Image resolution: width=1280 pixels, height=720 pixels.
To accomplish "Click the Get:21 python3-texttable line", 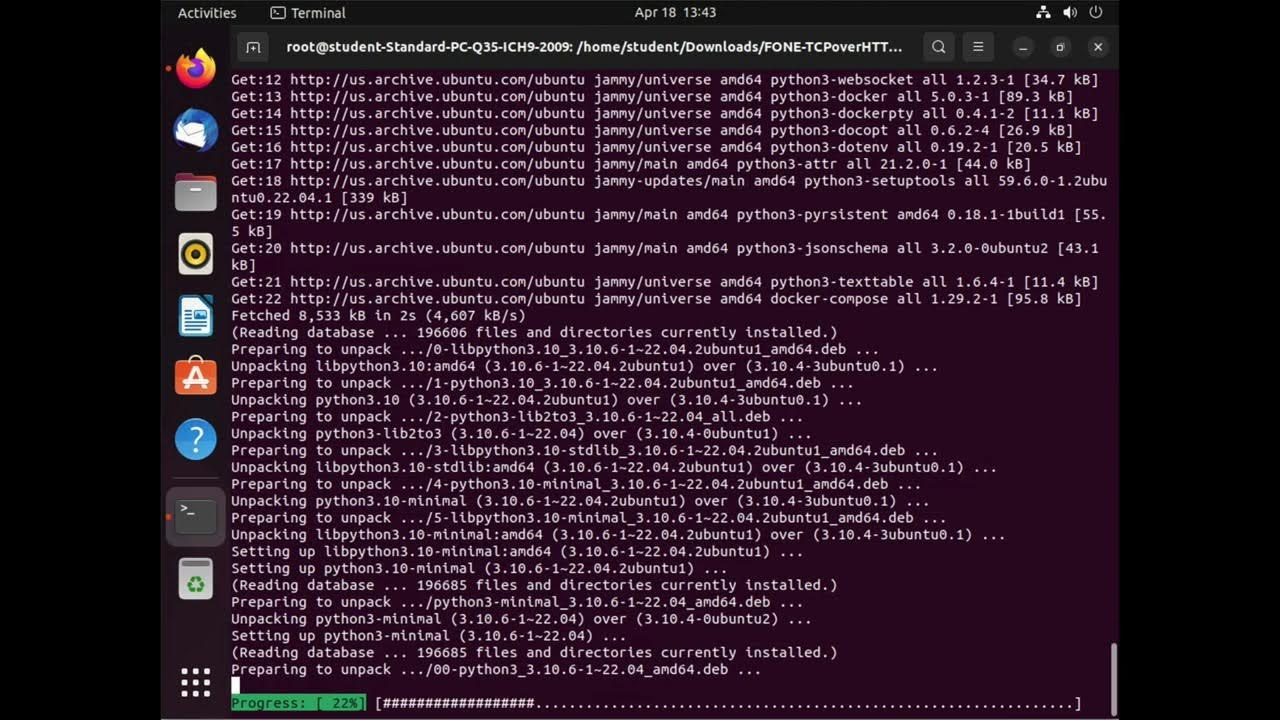I will [x=665, y=282].
